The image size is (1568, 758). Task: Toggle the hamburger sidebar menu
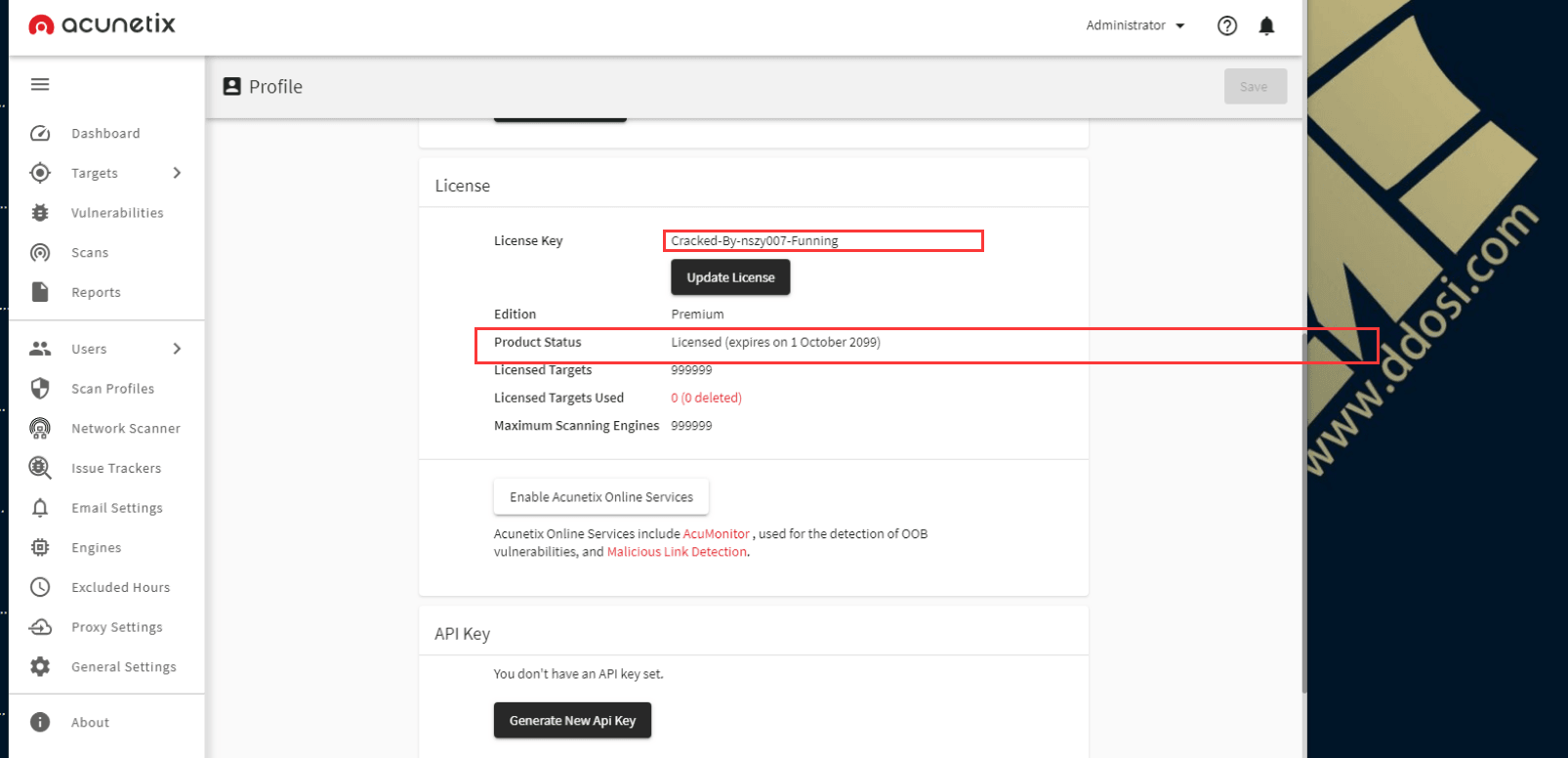click(40, 84)
